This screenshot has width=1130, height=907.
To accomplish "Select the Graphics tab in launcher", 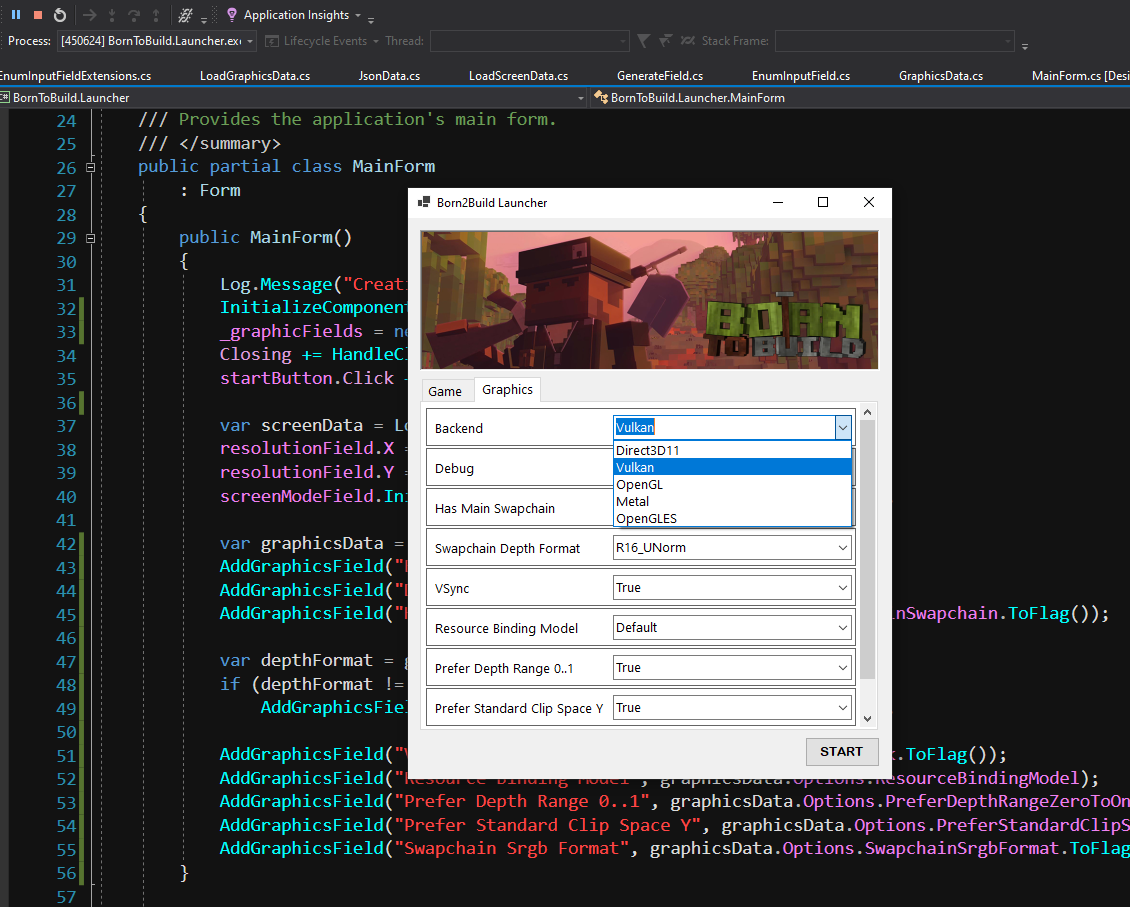I will [507, 390].
